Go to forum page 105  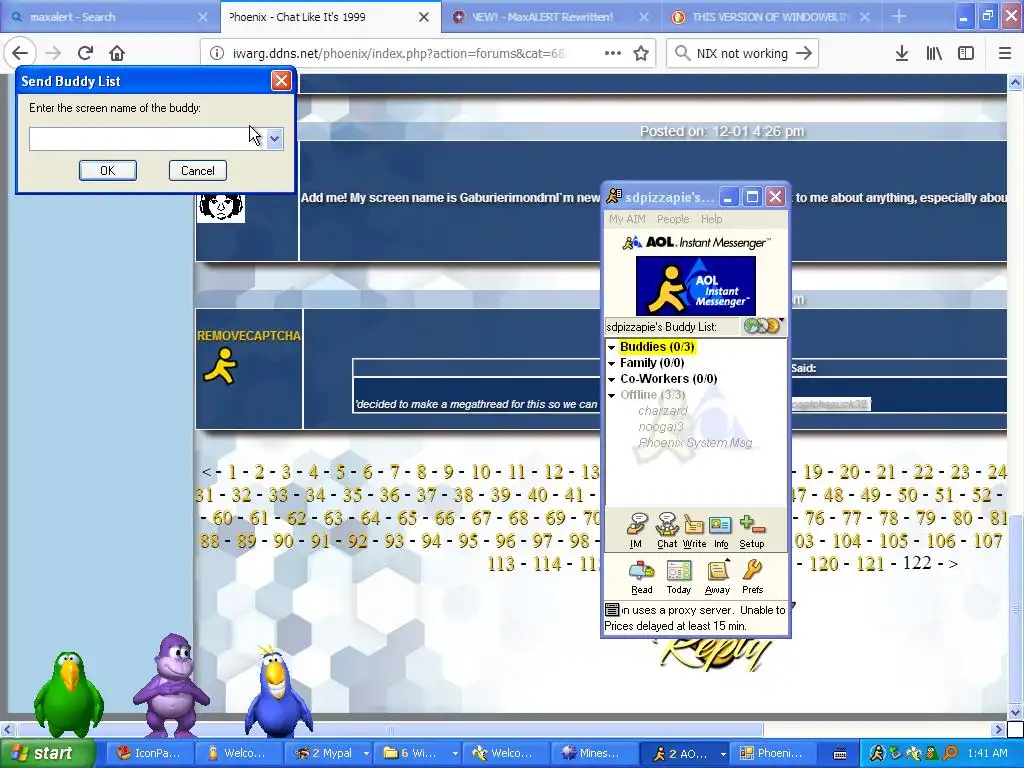pos(893,541)
